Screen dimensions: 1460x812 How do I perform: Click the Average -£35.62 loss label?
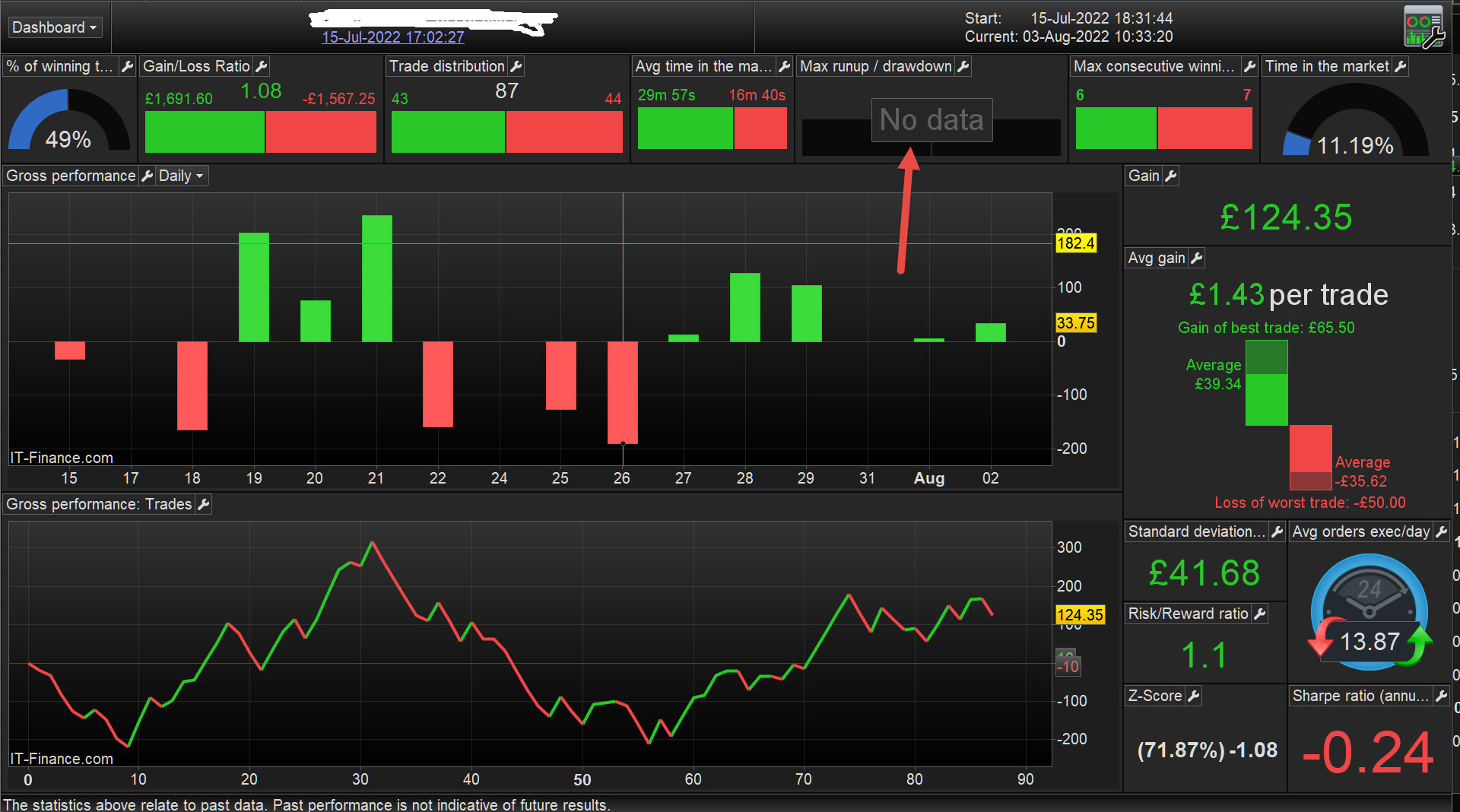pos(1362,471)
